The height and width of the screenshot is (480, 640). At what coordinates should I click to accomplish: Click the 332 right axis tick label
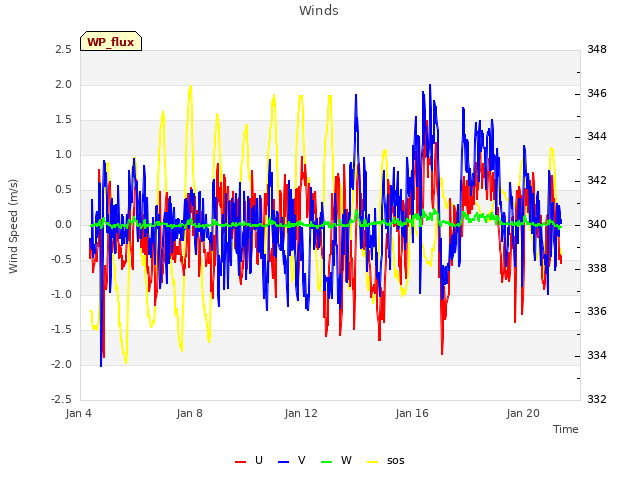(x=597, y=399)
